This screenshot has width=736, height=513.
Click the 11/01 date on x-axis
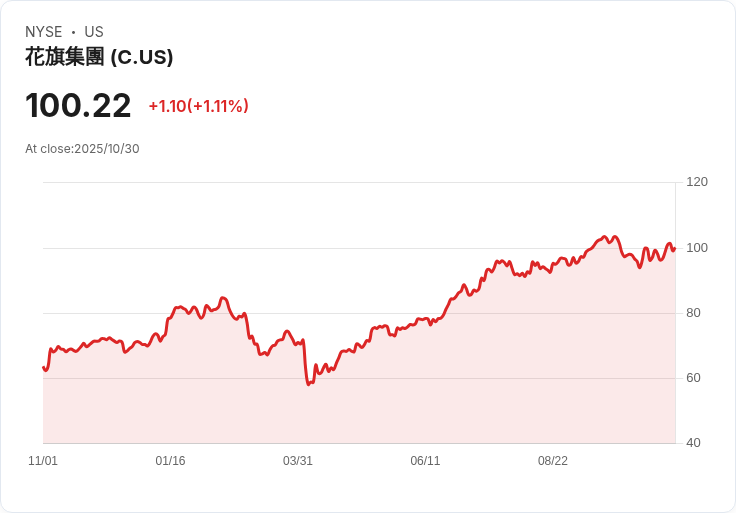pyautogui.click(x=43, y=461)
